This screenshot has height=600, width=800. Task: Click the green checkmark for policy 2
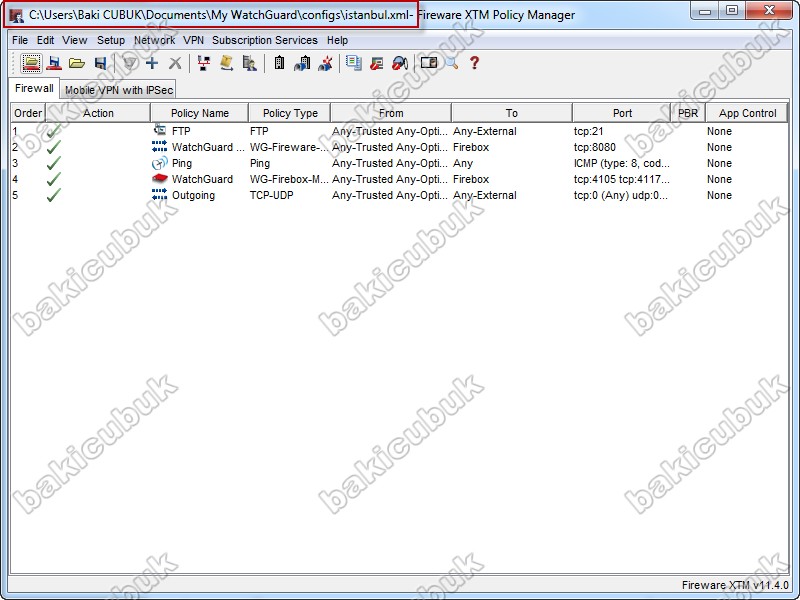click(x=54, y=147)
